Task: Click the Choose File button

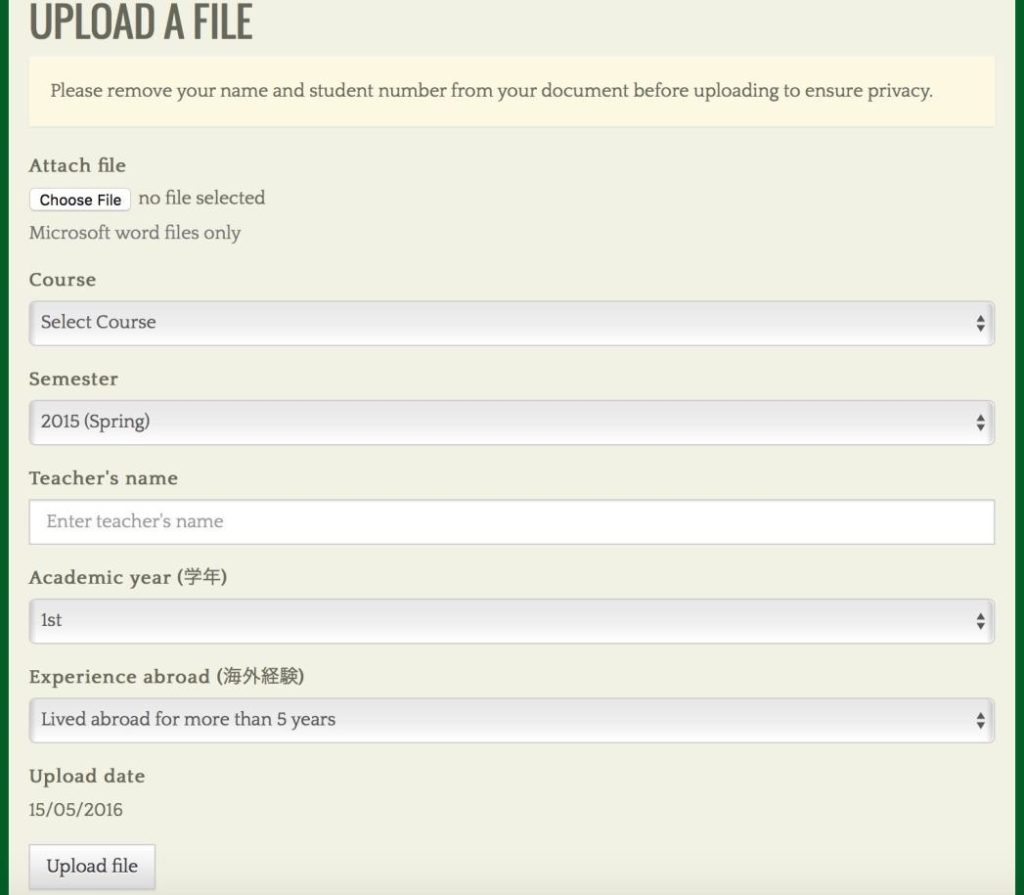Action: pyautogui.click(x=80, y=199)
